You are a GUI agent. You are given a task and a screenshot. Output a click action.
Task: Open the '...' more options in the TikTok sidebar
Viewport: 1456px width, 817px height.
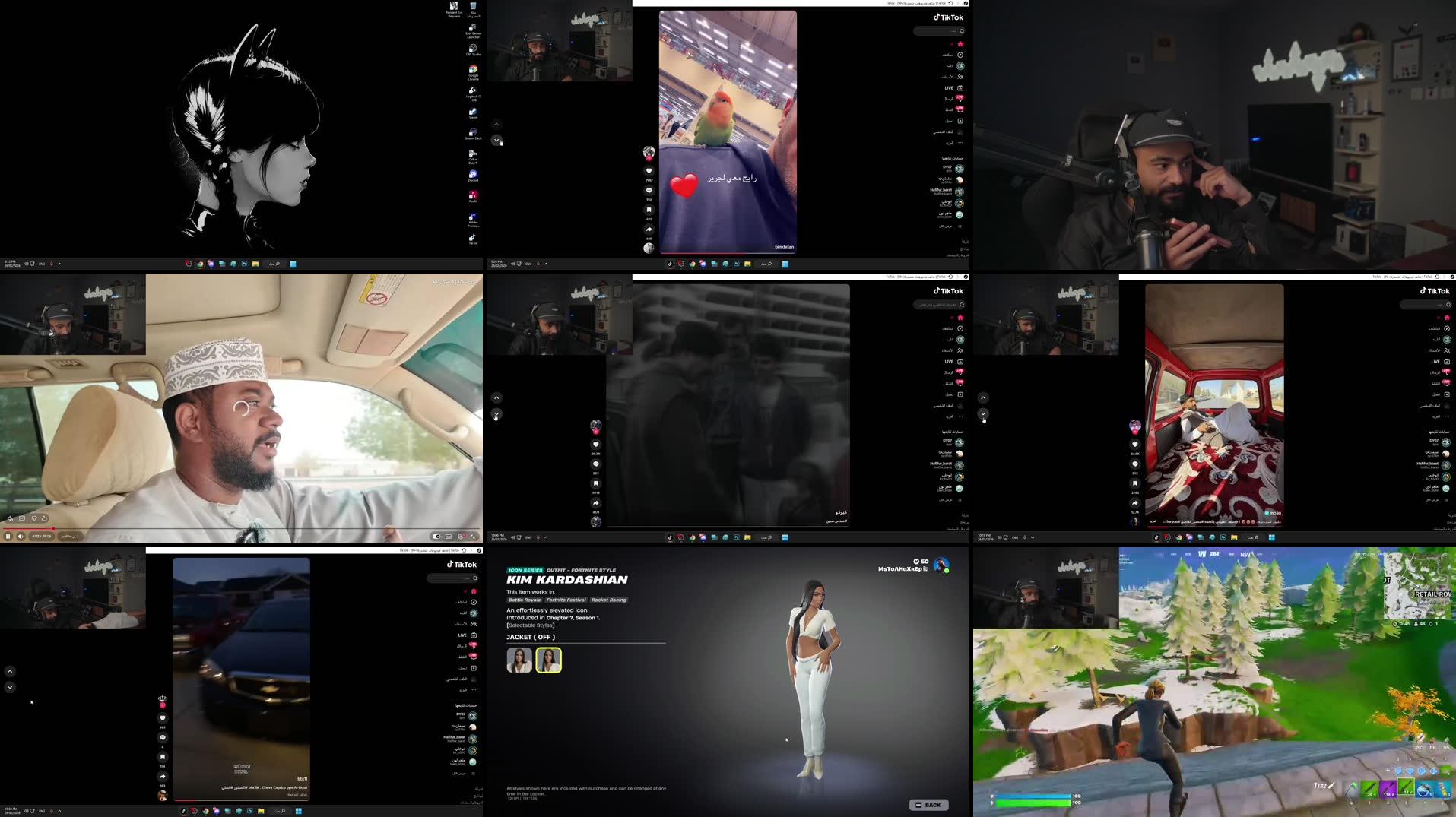coord(960,142)
